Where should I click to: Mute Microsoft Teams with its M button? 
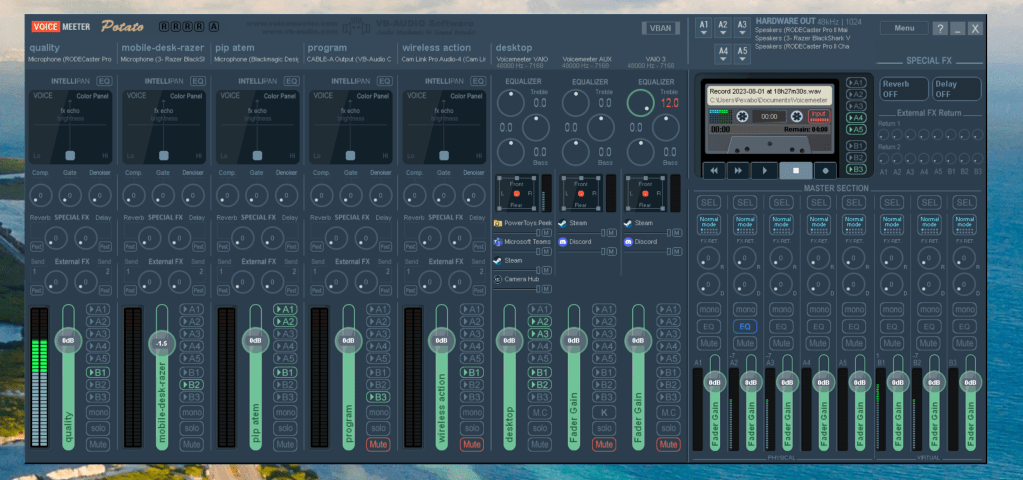tap(547, 251)
